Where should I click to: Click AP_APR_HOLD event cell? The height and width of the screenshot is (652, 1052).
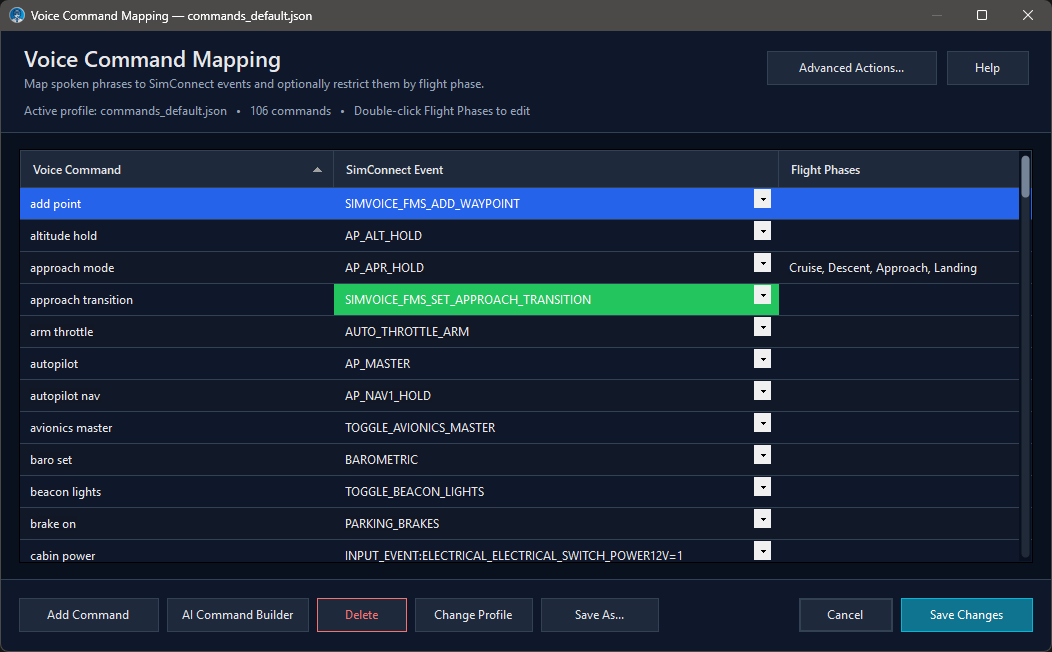(556, 268)
